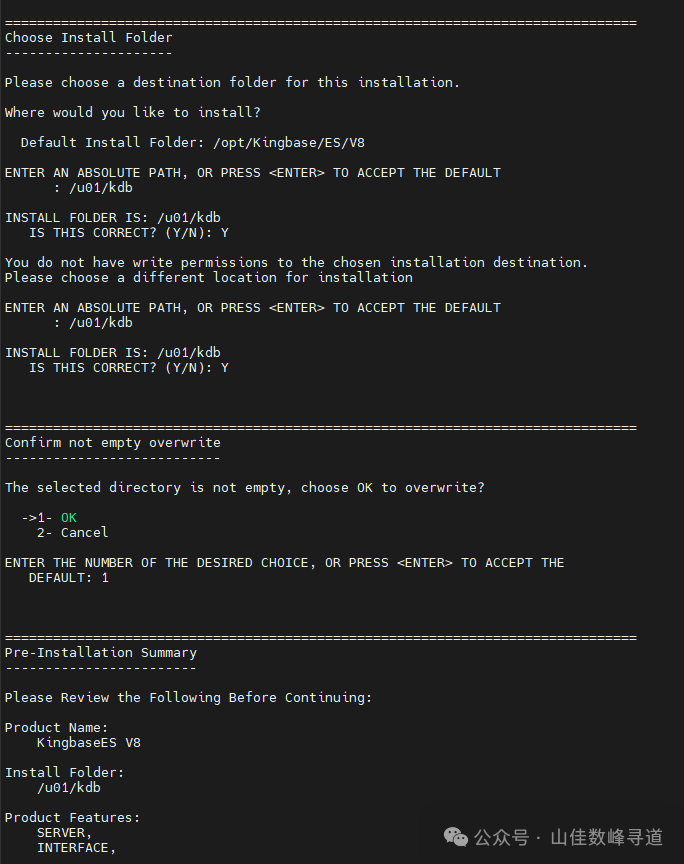This screenshot has height=864, width=684.
Task: Click the 'Where would you like to install?' line
Action: [133, 112]
